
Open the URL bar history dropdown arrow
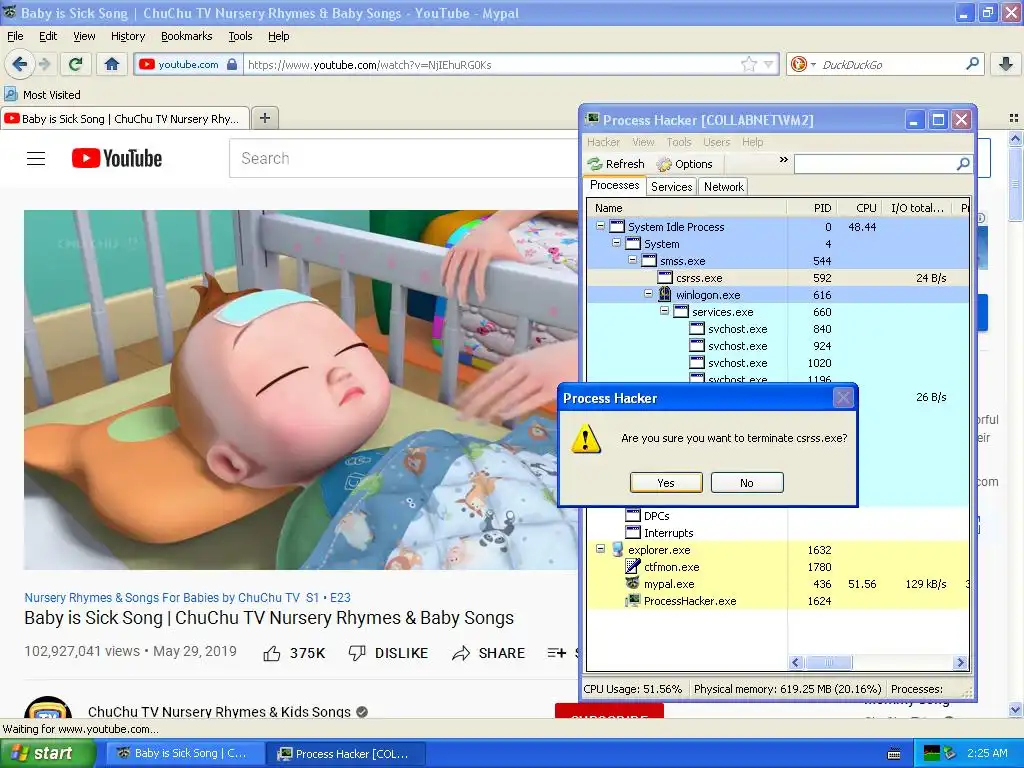(769, 64)
